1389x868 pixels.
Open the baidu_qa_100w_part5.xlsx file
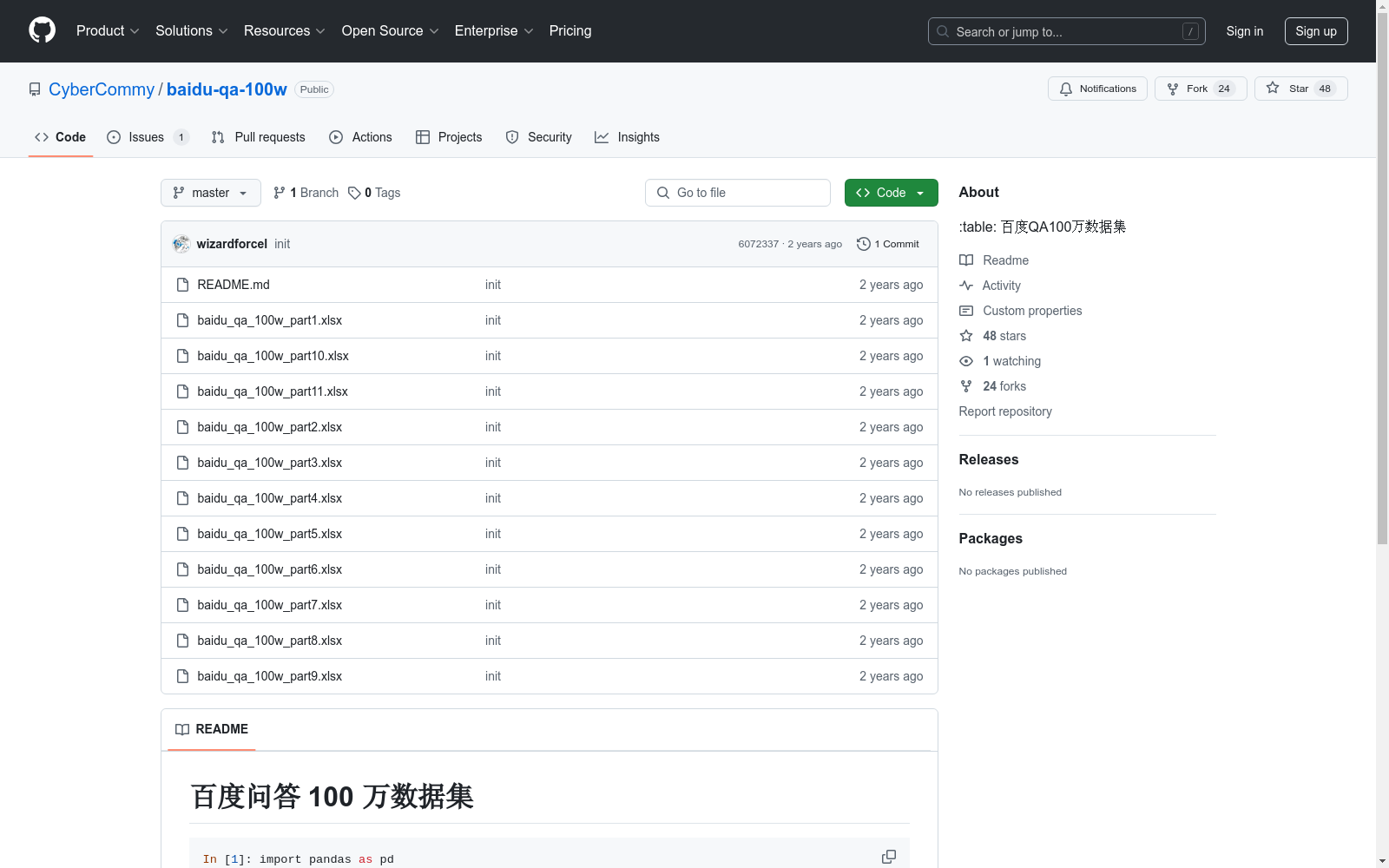pyautogui.click(x=269, y=534)
